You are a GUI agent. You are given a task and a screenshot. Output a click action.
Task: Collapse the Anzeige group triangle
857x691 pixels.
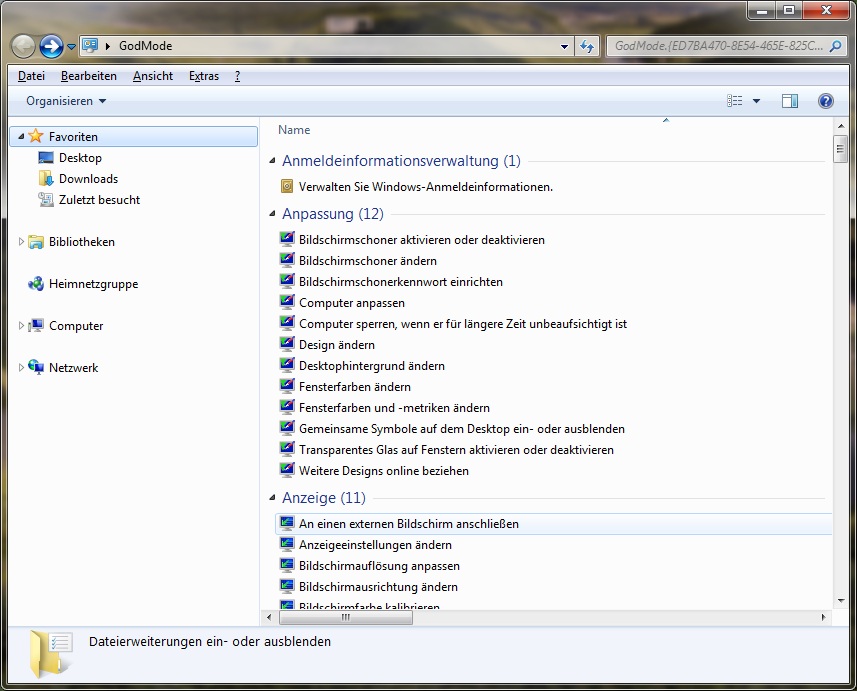272,497
